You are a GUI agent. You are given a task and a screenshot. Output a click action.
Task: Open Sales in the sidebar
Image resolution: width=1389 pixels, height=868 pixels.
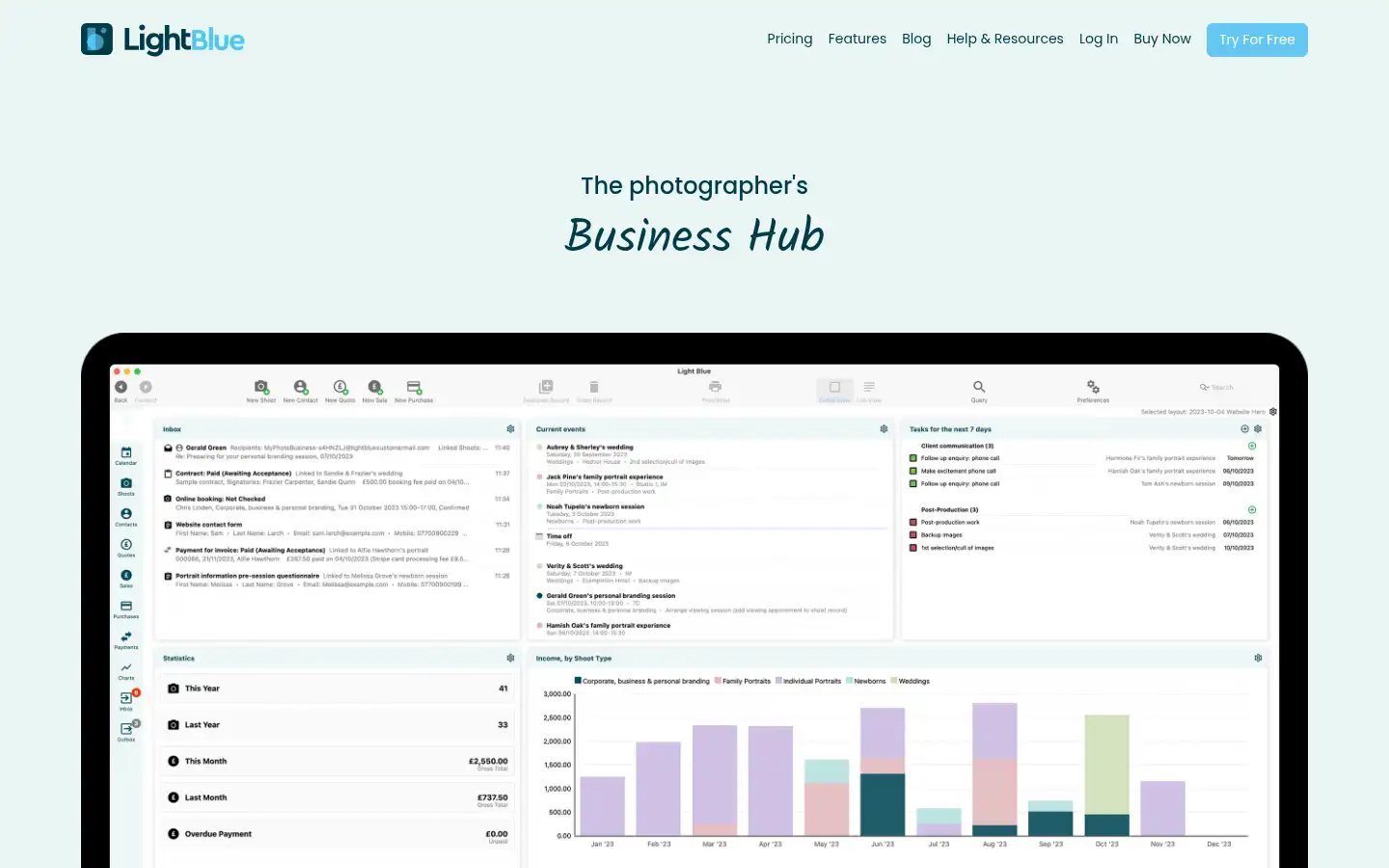pos(126,579)
